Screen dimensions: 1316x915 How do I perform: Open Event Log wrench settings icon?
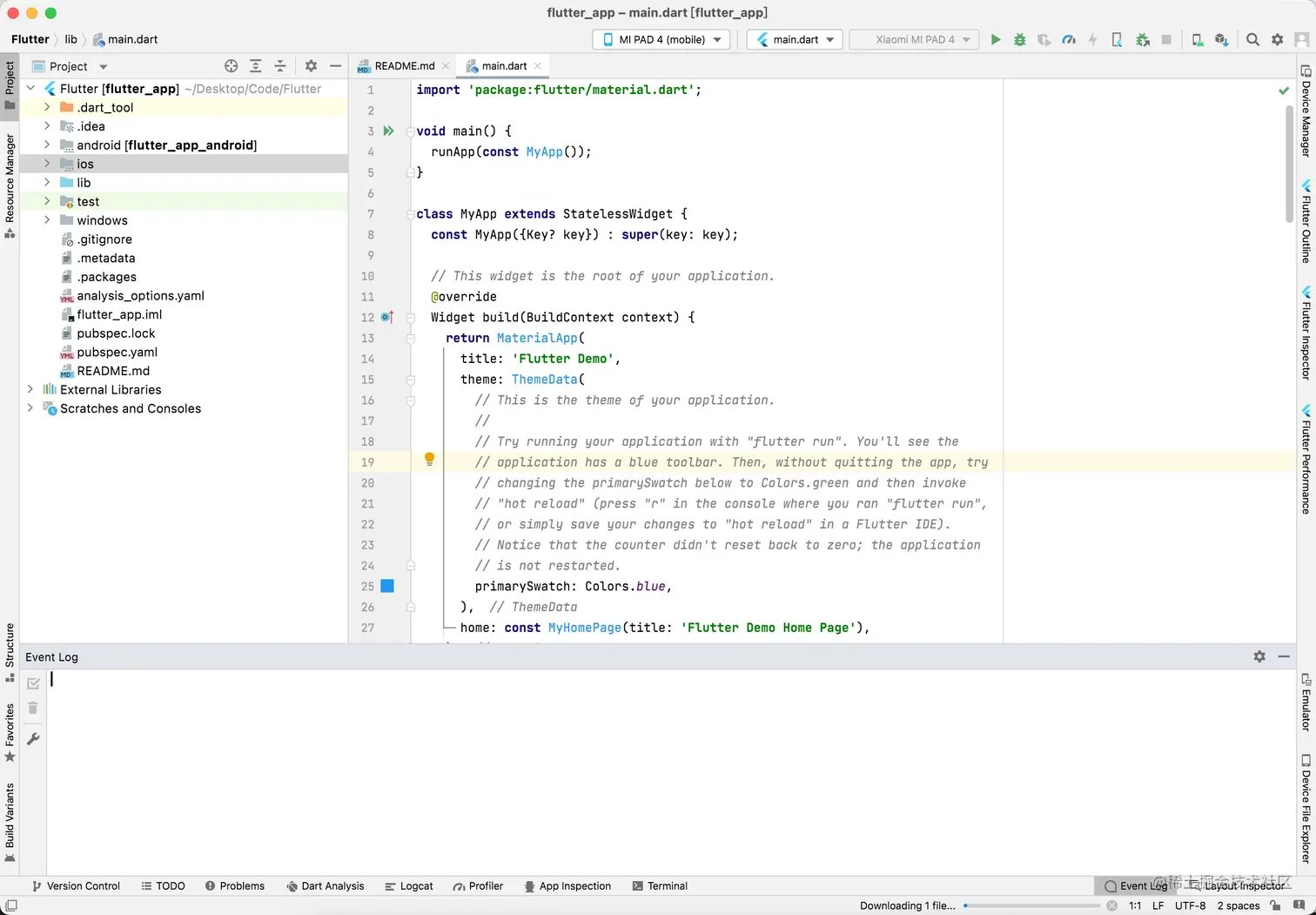[x=33, y=738]
